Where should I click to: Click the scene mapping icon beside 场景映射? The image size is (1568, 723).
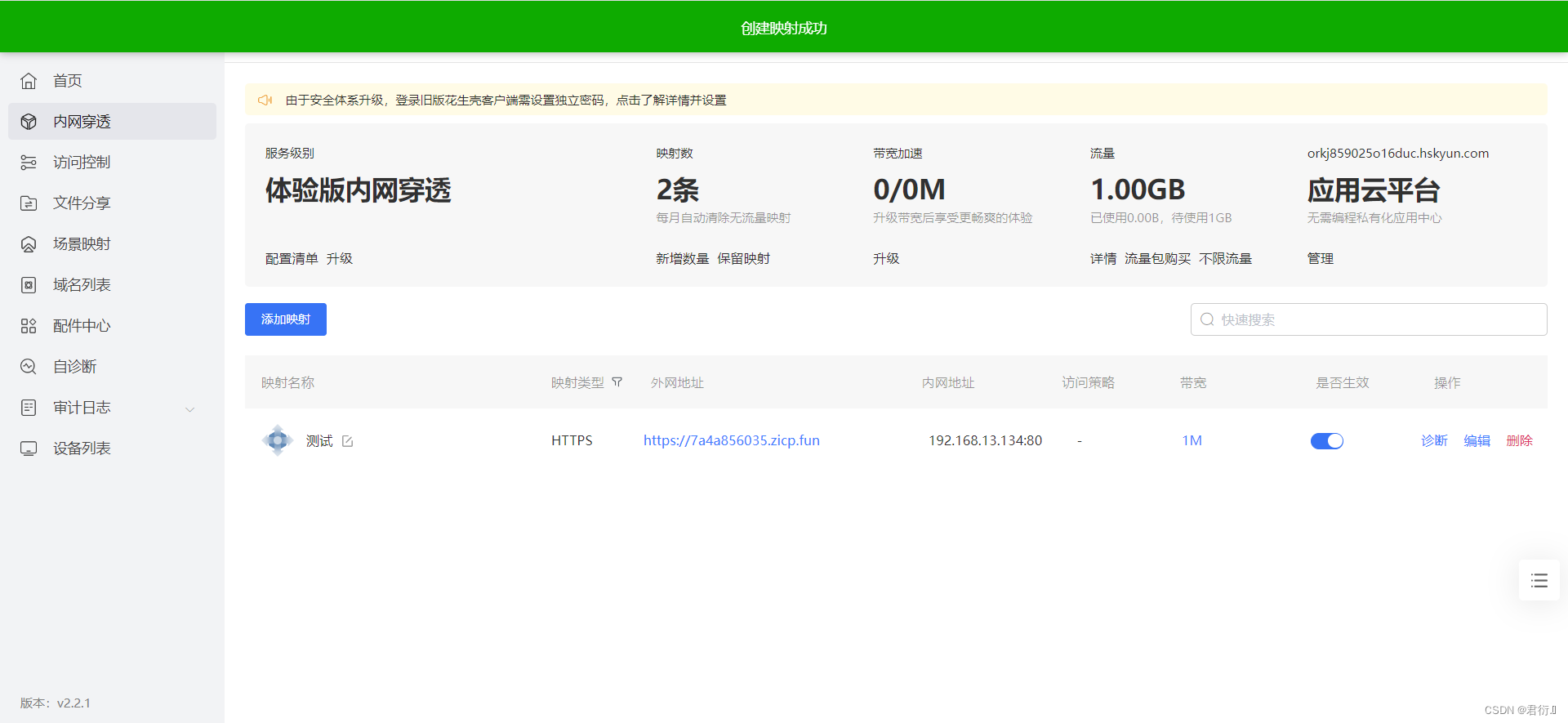pyautogui.click(x=29, y=244)
